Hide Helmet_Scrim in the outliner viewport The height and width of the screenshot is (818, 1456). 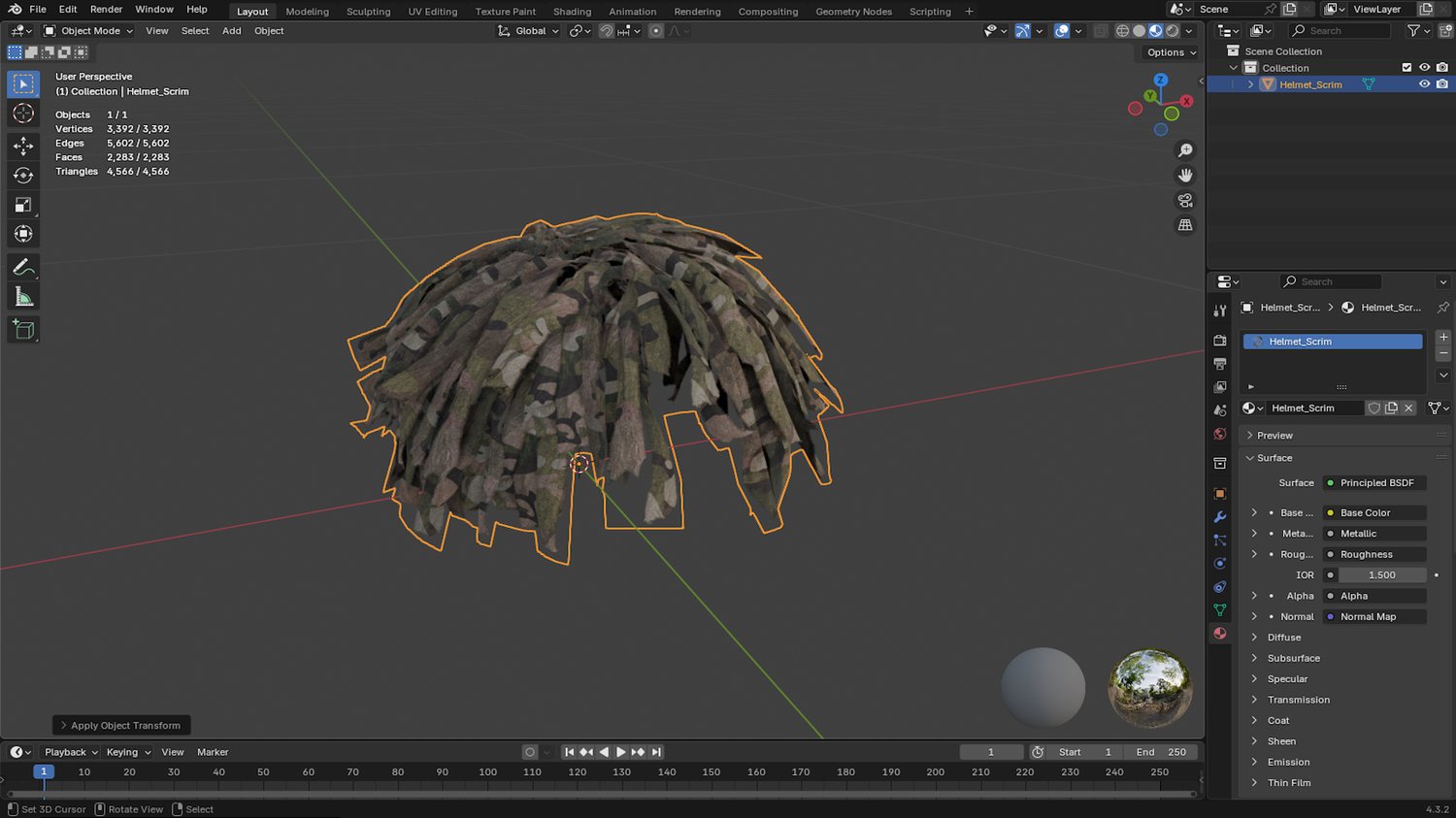(1424, 84)
